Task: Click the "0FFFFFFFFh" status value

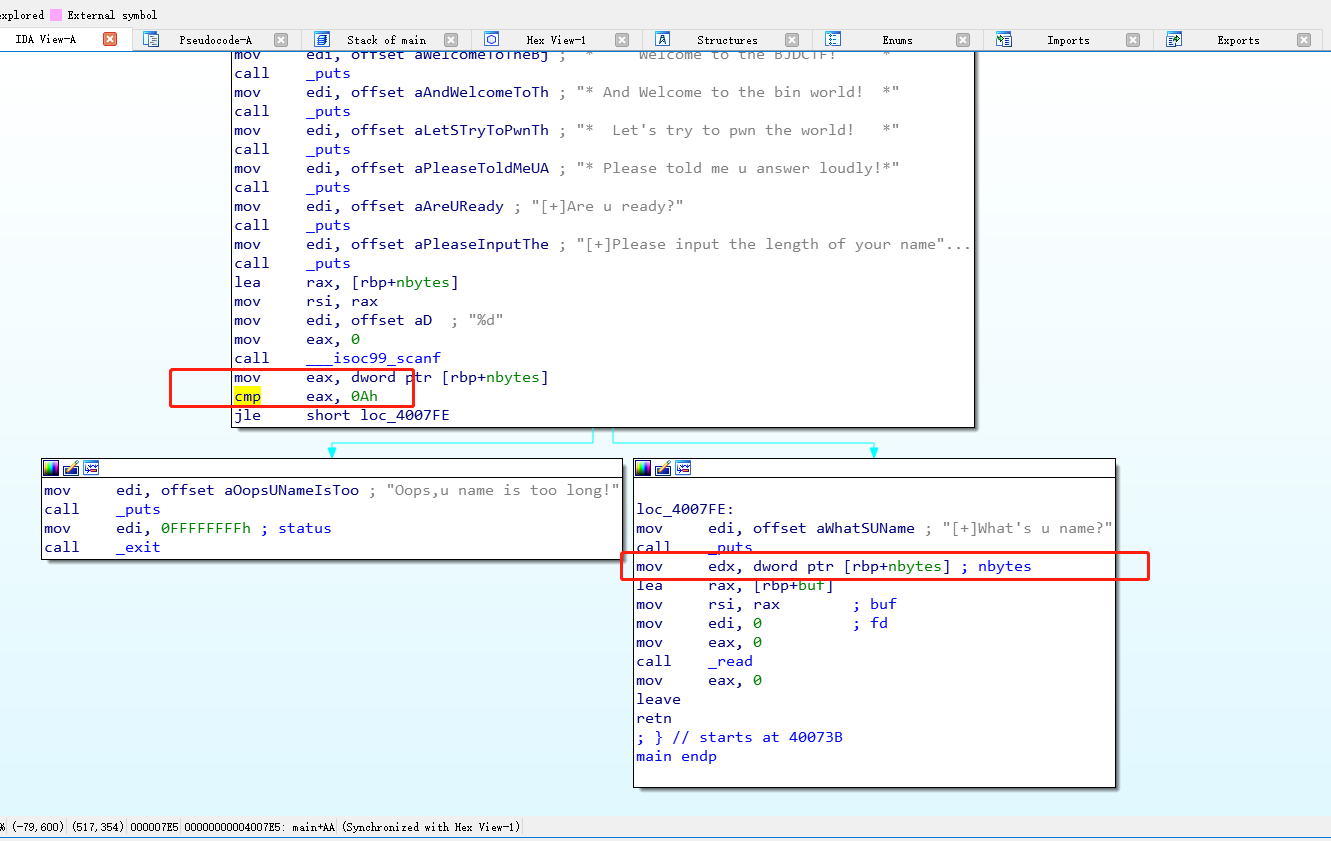Action: 206,528
